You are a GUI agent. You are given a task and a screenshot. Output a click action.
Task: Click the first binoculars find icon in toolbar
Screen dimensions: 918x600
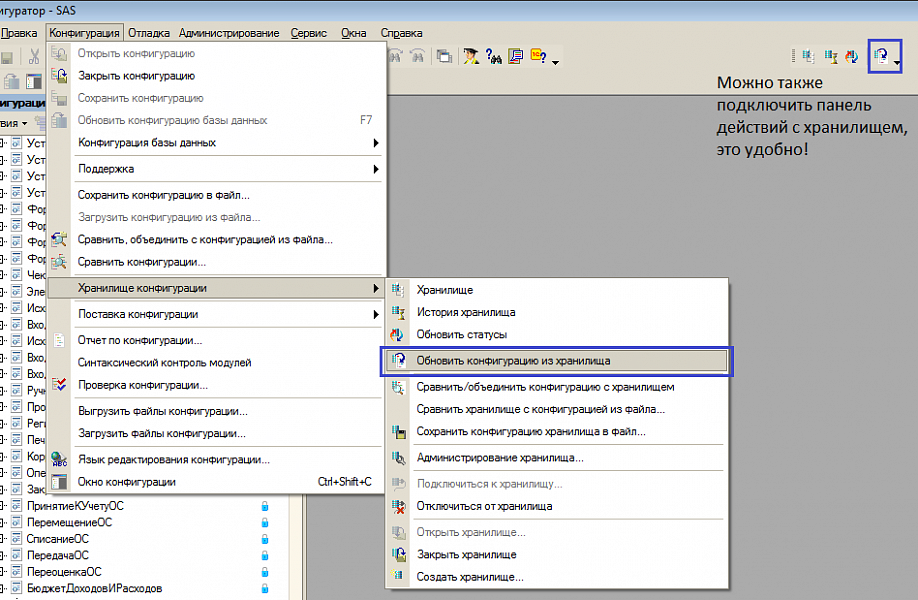396,57
